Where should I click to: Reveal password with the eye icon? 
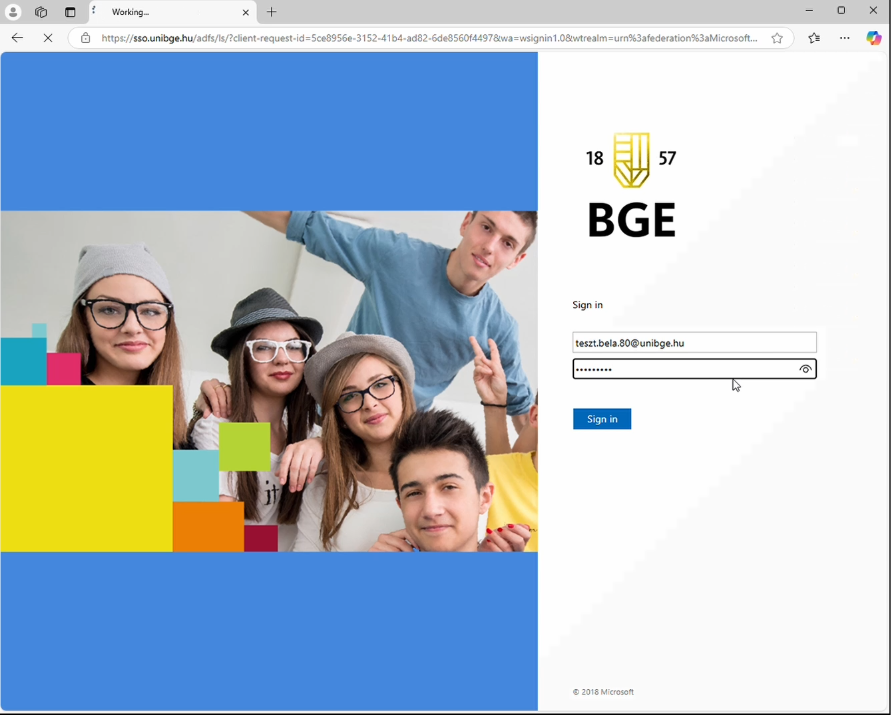coord(805,369)
